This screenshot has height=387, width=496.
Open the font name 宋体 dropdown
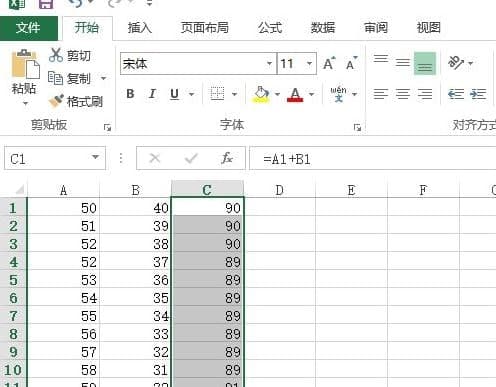tap(269, 63)
